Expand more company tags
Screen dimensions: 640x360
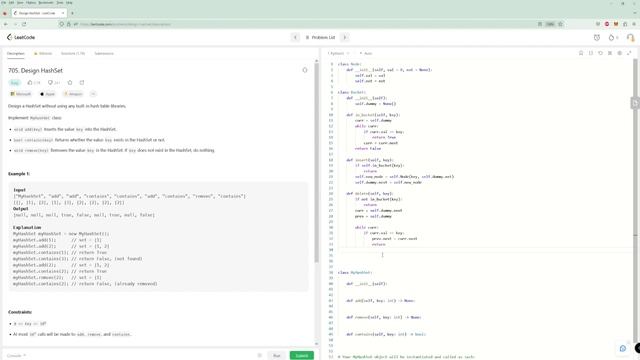(x=93, y=94)
